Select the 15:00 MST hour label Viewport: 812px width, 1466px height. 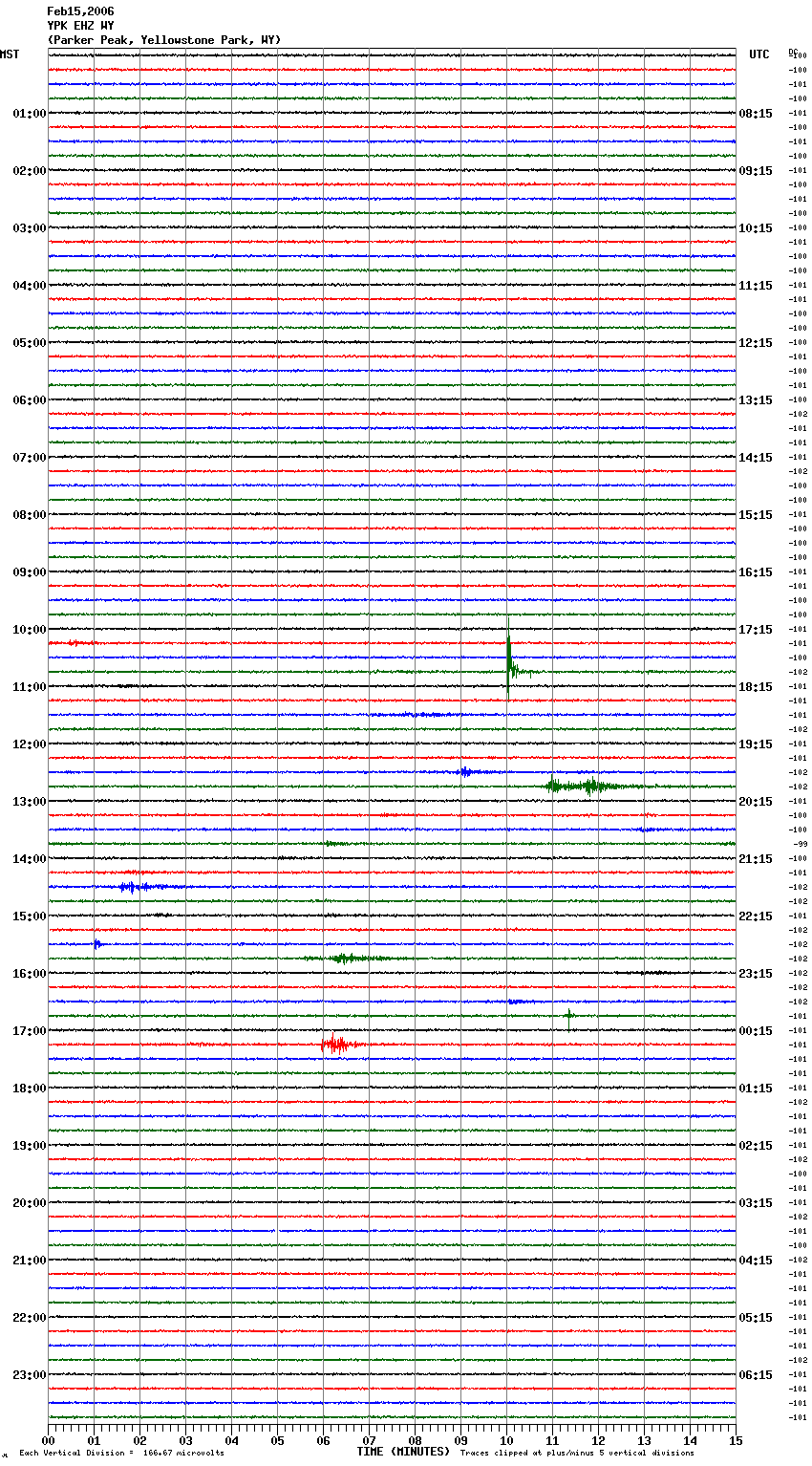30,916
